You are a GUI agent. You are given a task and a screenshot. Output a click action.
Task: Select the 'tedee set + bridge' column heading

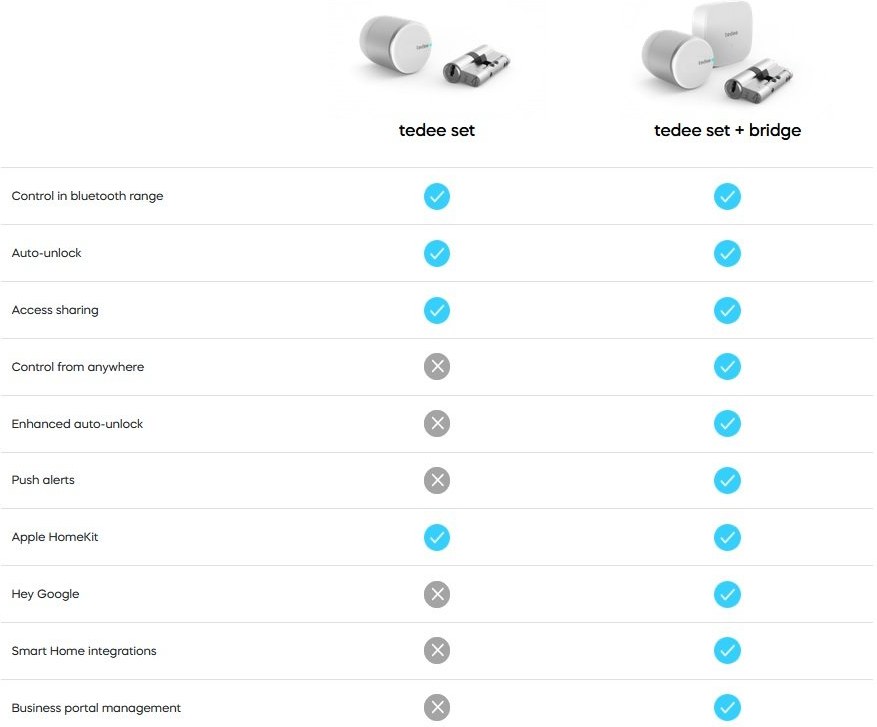[x=727, y=131]
